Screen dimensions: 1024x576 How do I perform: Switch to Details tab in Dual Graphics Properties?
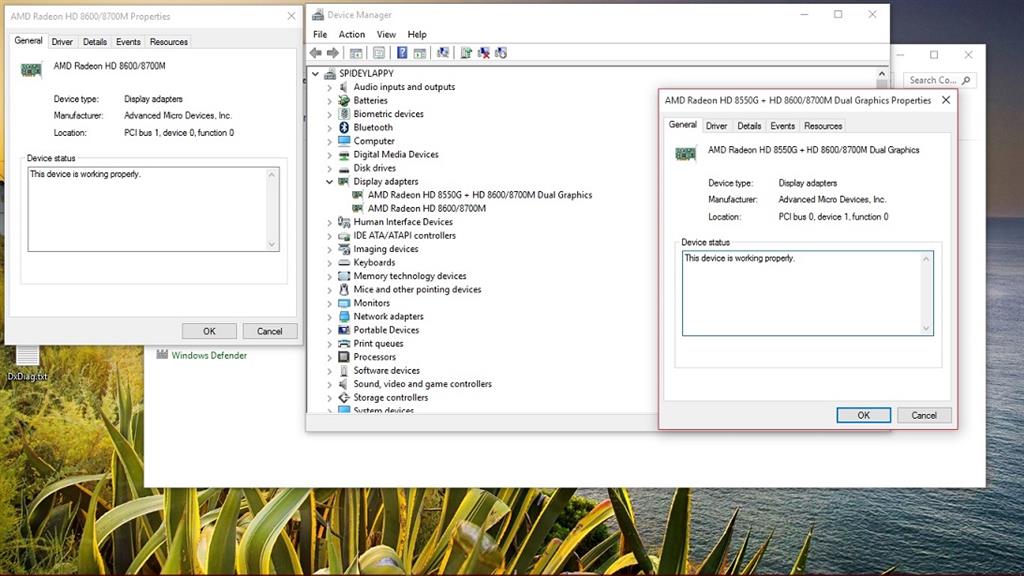pos(749,126)
